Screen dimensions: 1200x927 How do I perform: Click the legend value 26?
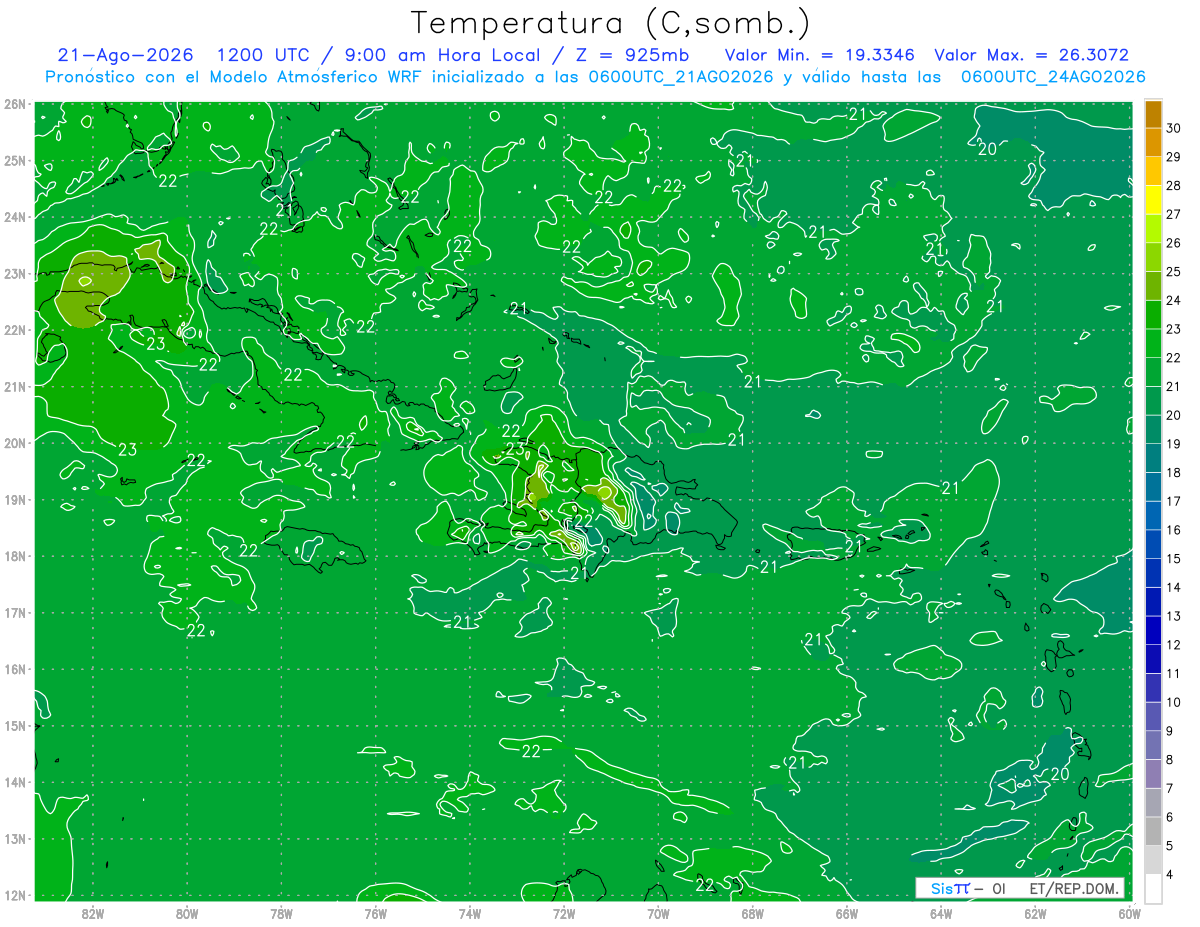tap(1174, 243)
